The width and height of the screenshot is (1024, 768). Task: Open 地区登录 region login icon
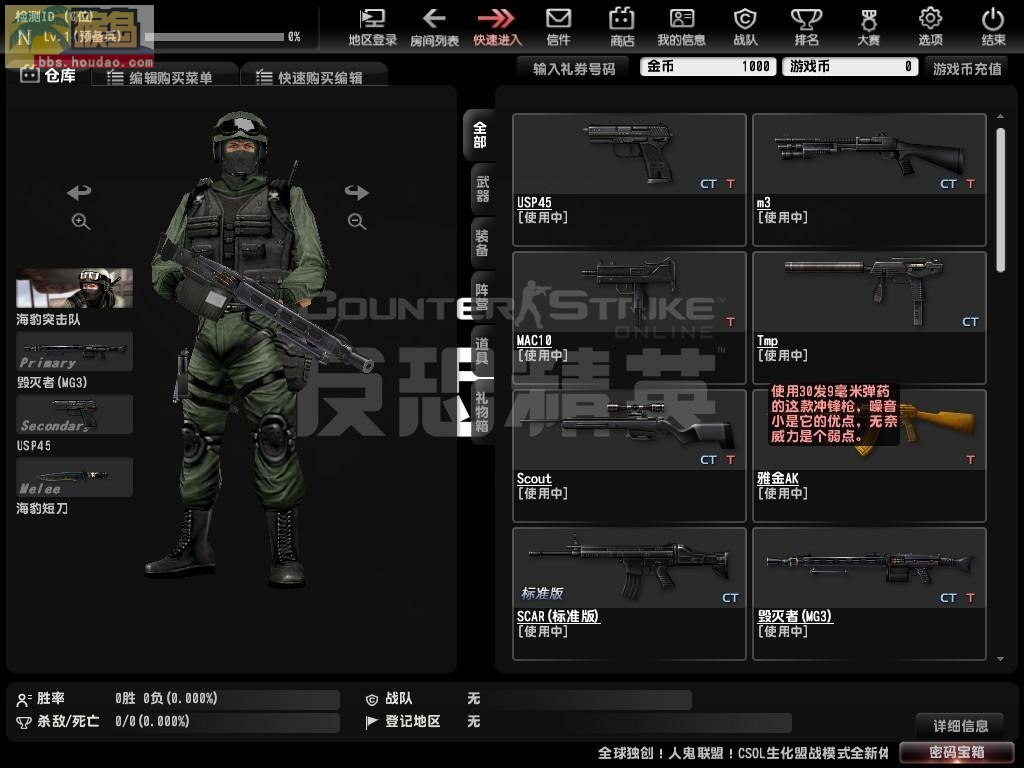(372, 27)
